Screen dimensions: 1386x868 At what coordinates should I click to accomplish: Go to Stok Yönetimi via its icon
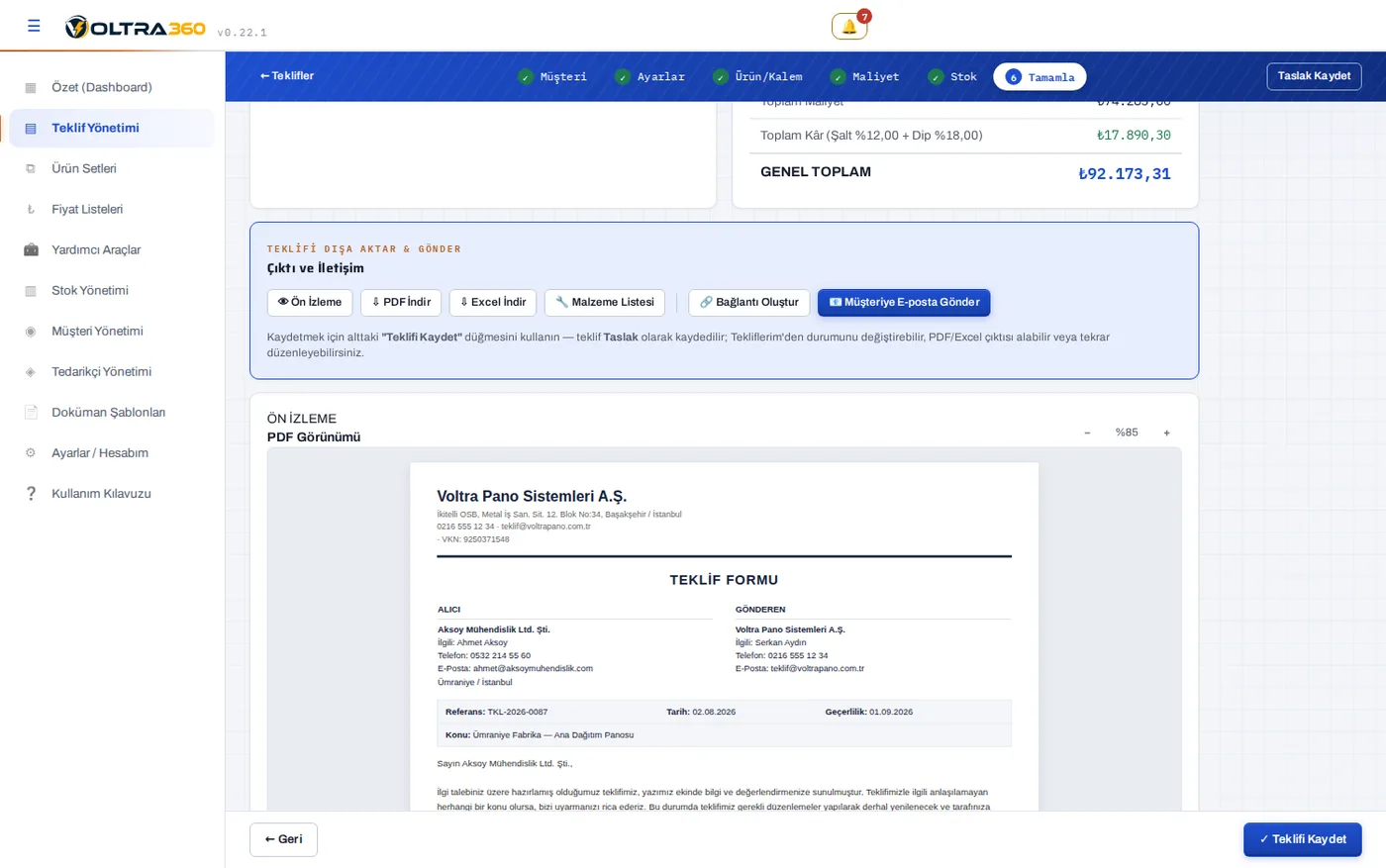pyautogui.click(x=31, y=290)
